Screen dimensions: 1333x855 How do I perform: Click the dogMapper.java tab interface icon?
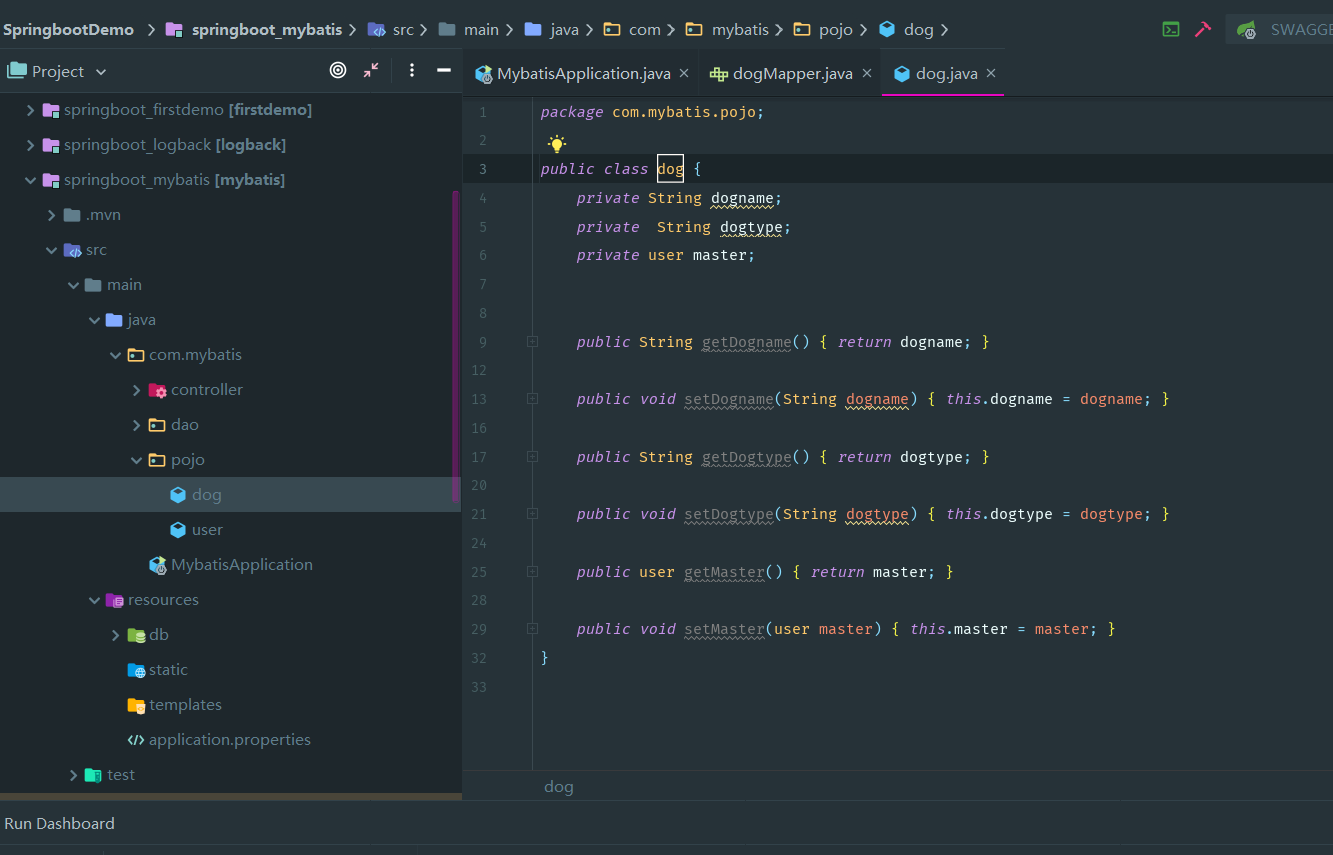(718, 73)
